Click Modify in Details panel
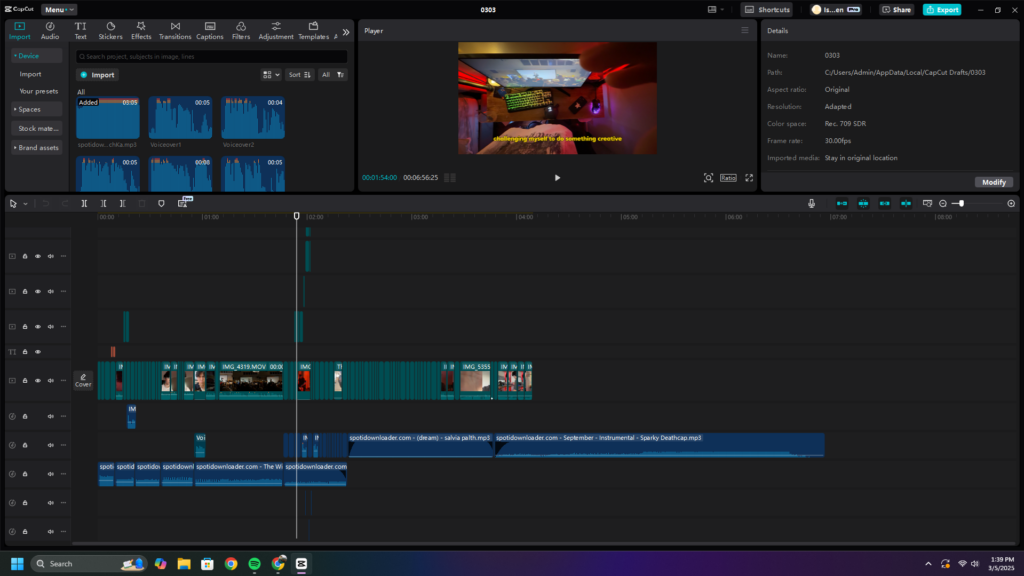Screen dimensions: 1024x576 pos(994,182)
